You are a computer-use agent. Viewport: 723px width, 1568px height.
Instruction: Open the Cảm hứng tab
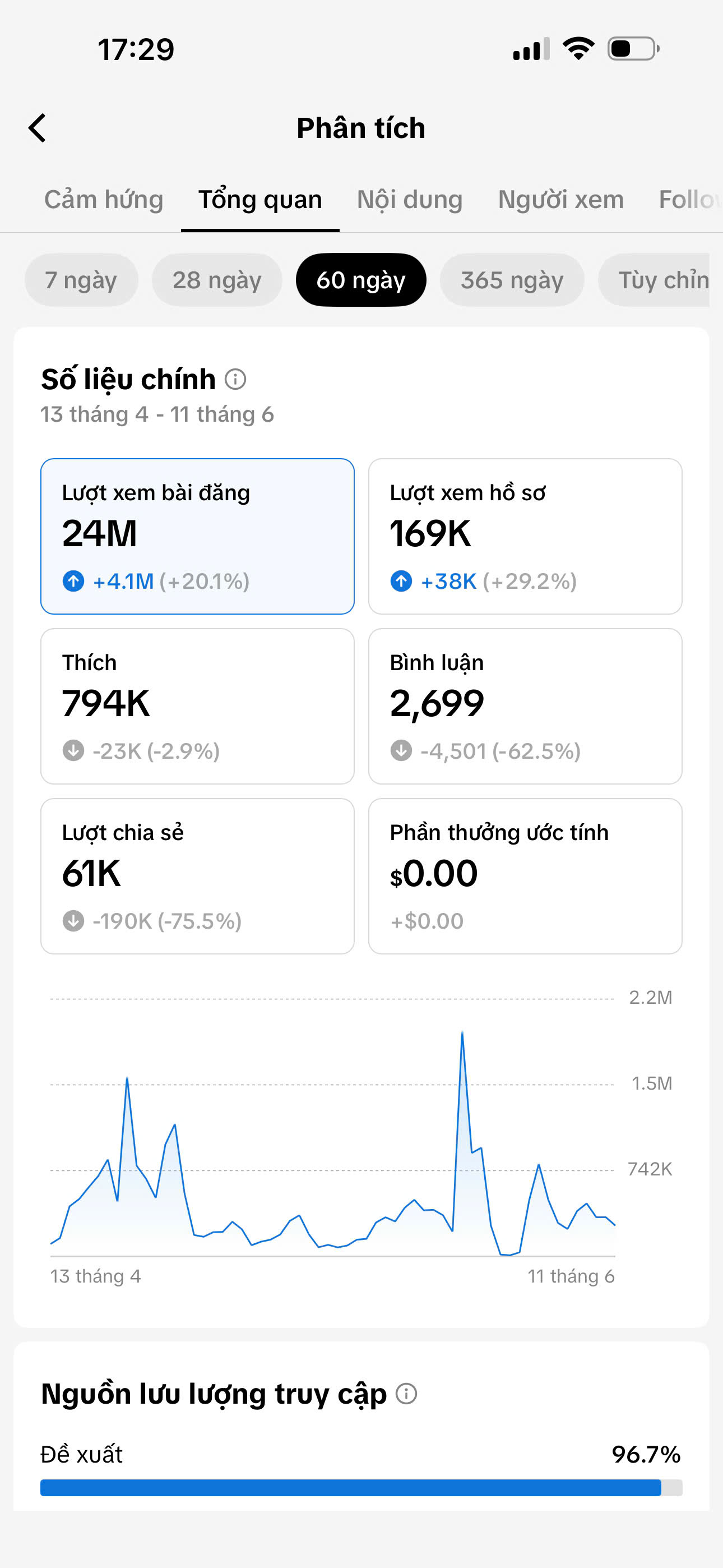[104, 200]
